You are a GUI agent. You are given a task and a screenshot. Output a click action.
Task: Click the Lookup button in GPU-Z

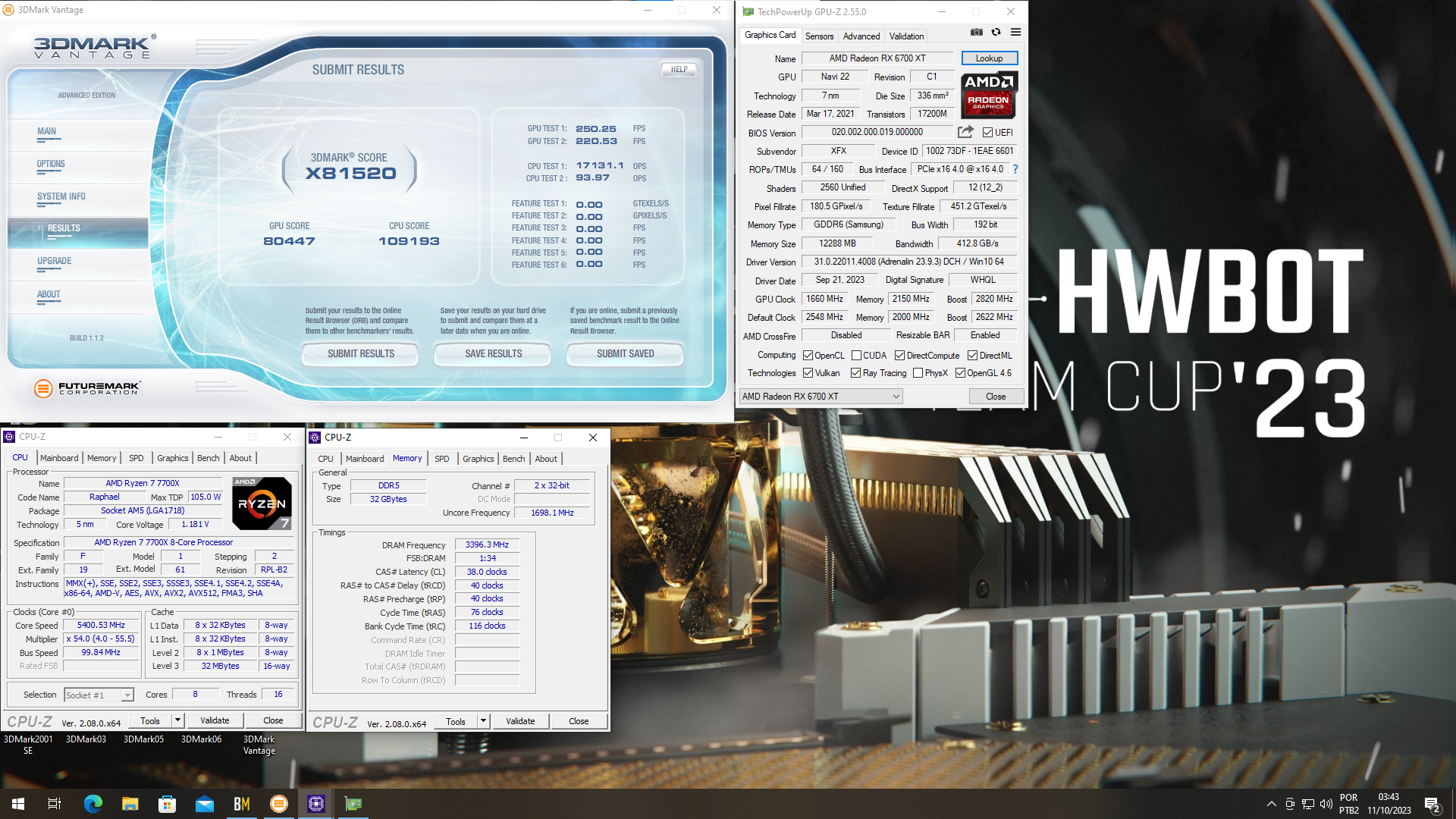click(x=989, y=58)
